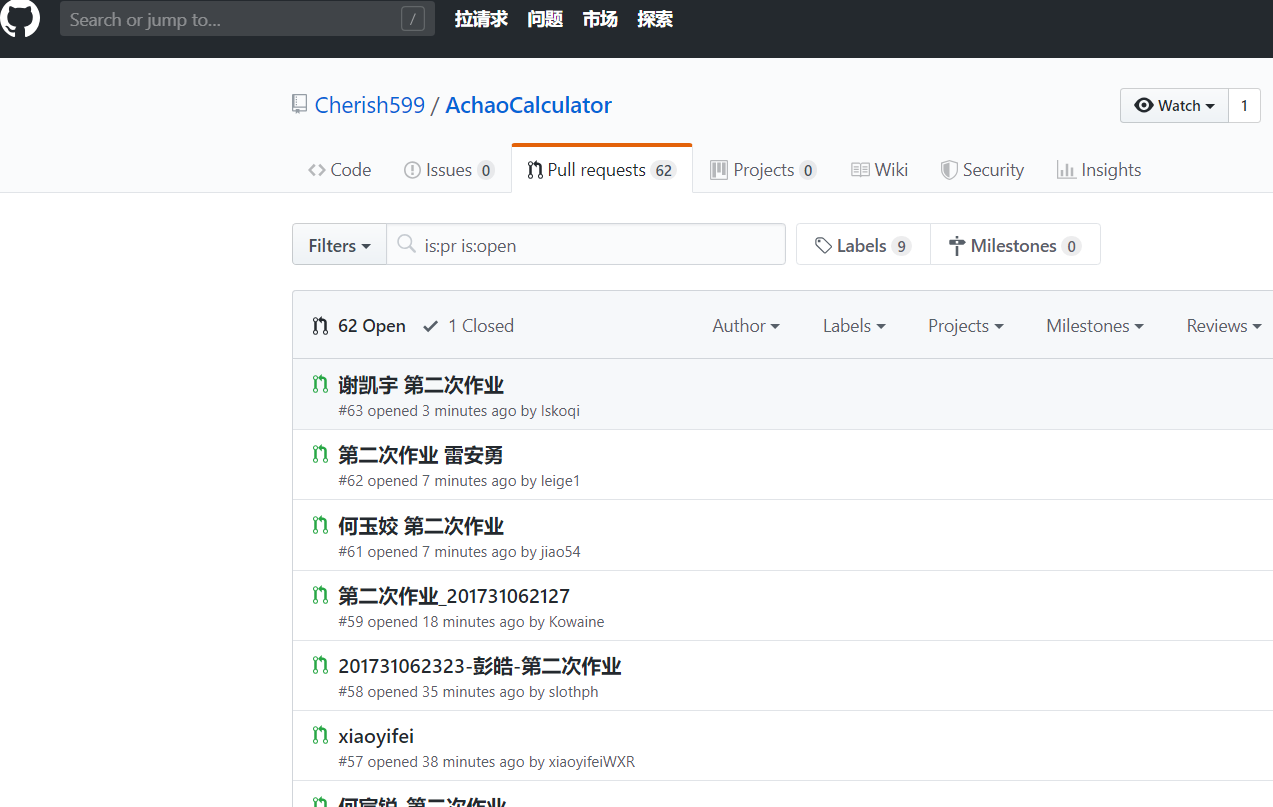Screen dimensions: 1273x807
Task: Click the PR icon for 第二次作业_201731062127
Action: pyautogui.click(x=320, y=595)
